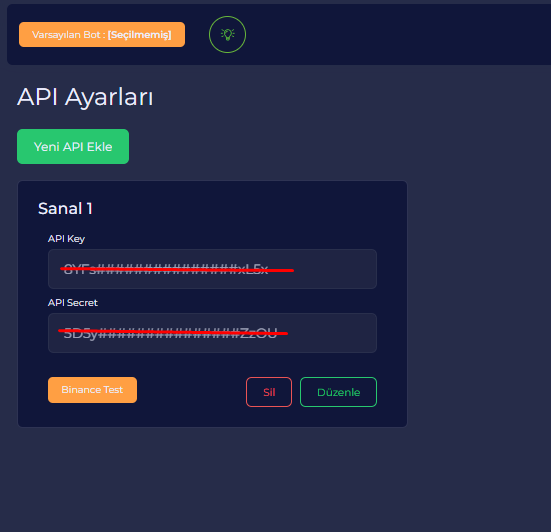Select the Sanal 1 card title
The height and width of the screenshot is (532, 551).
point(65,209)
